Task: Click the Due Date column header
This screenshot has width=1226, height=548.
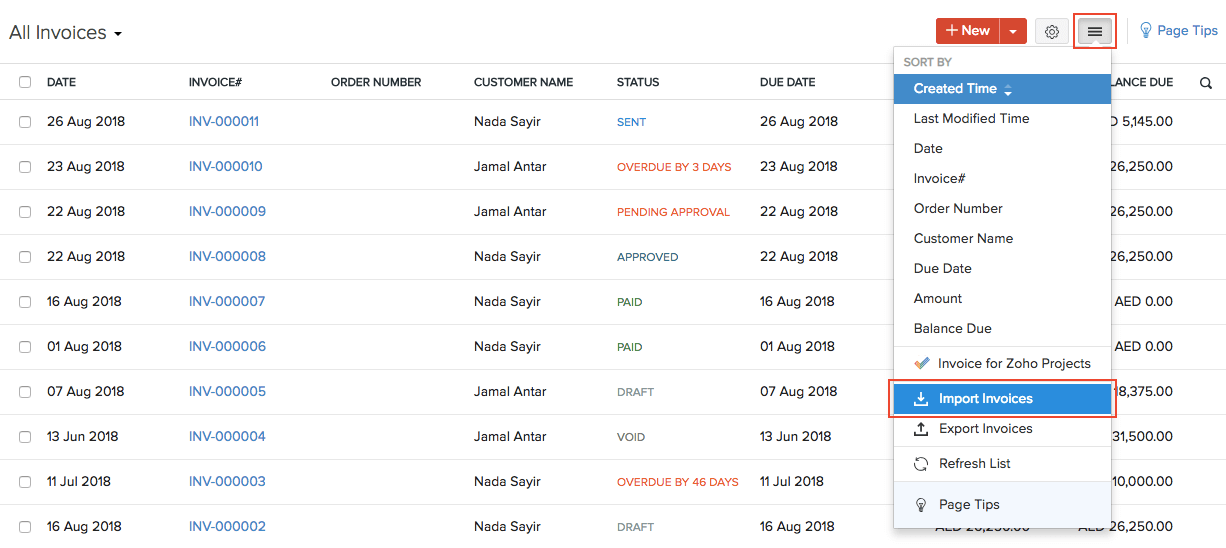Action: click(x=787, y=82)
